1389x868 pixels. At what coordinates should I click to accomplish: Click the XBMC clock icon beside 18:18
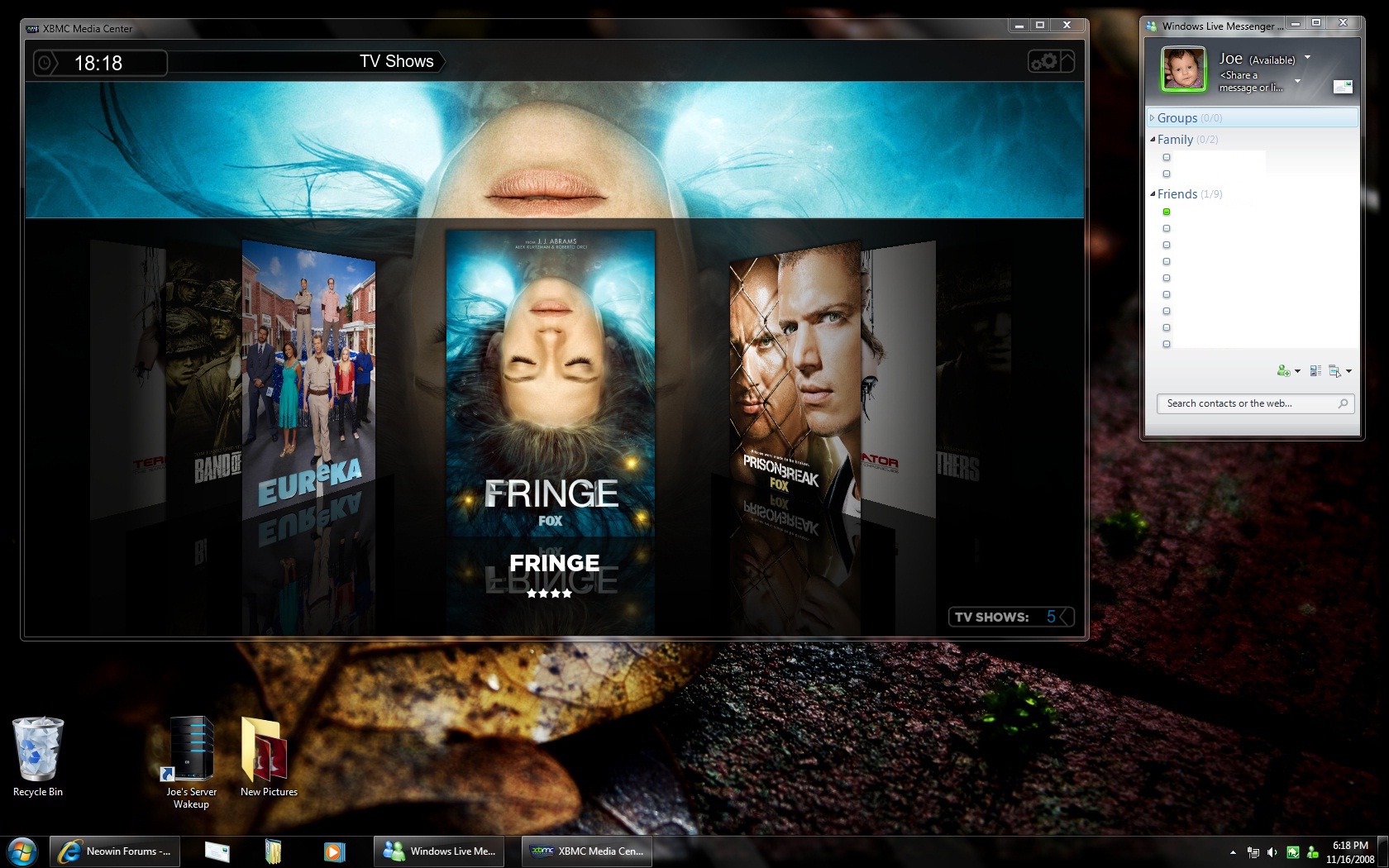(45, 63)
